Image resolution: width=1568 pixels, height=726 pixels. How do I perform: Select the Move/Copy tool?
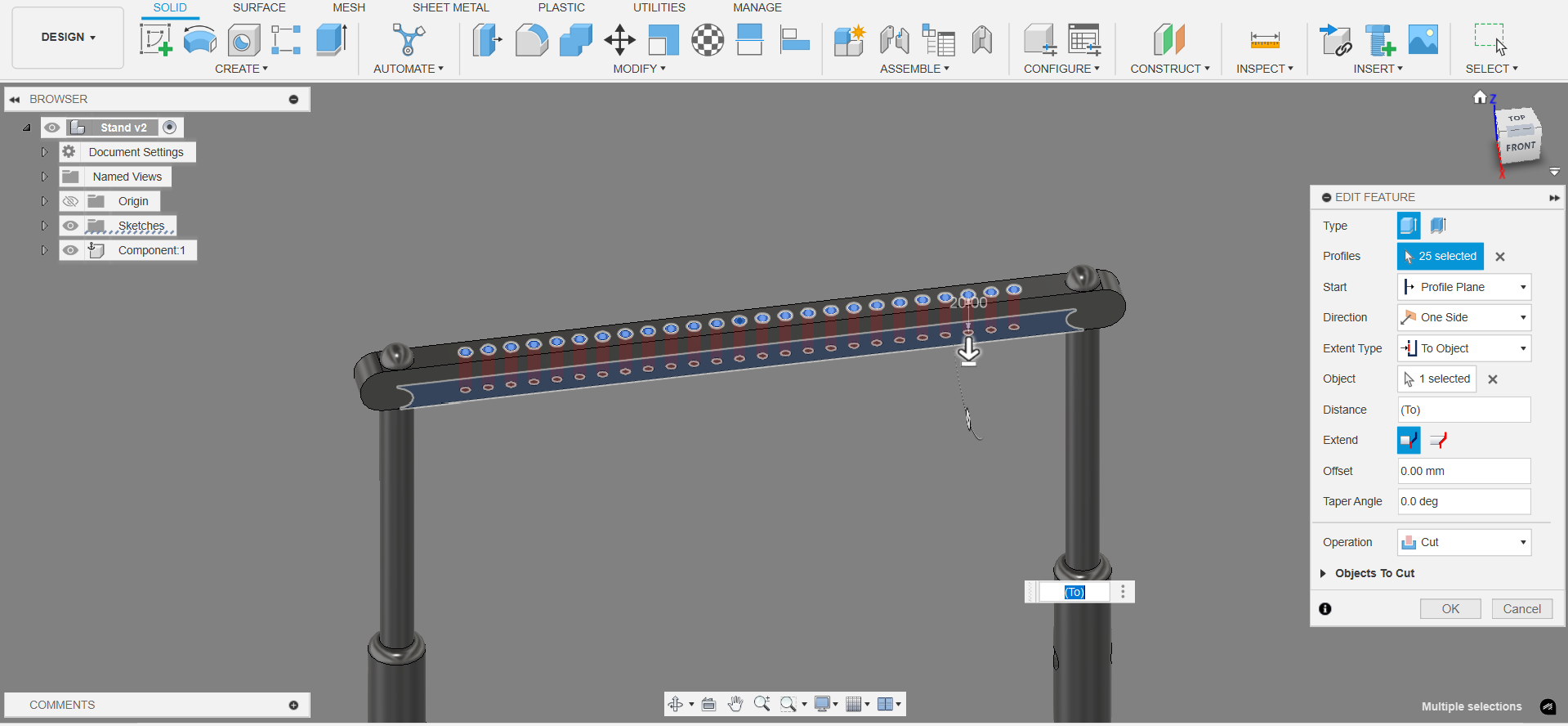click(620, 39)
